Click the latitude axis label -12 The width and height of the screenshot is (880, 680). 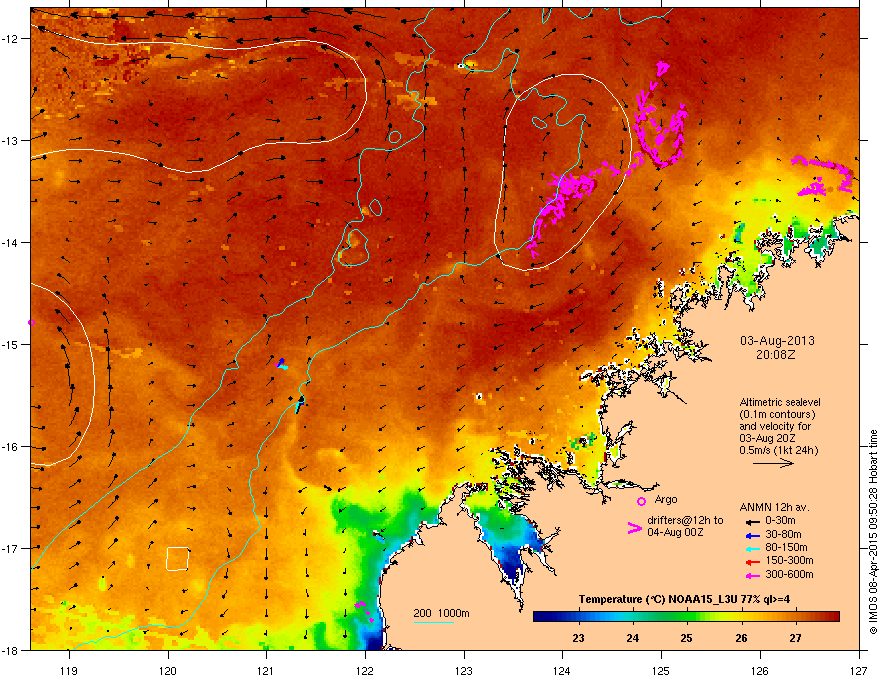11,39
